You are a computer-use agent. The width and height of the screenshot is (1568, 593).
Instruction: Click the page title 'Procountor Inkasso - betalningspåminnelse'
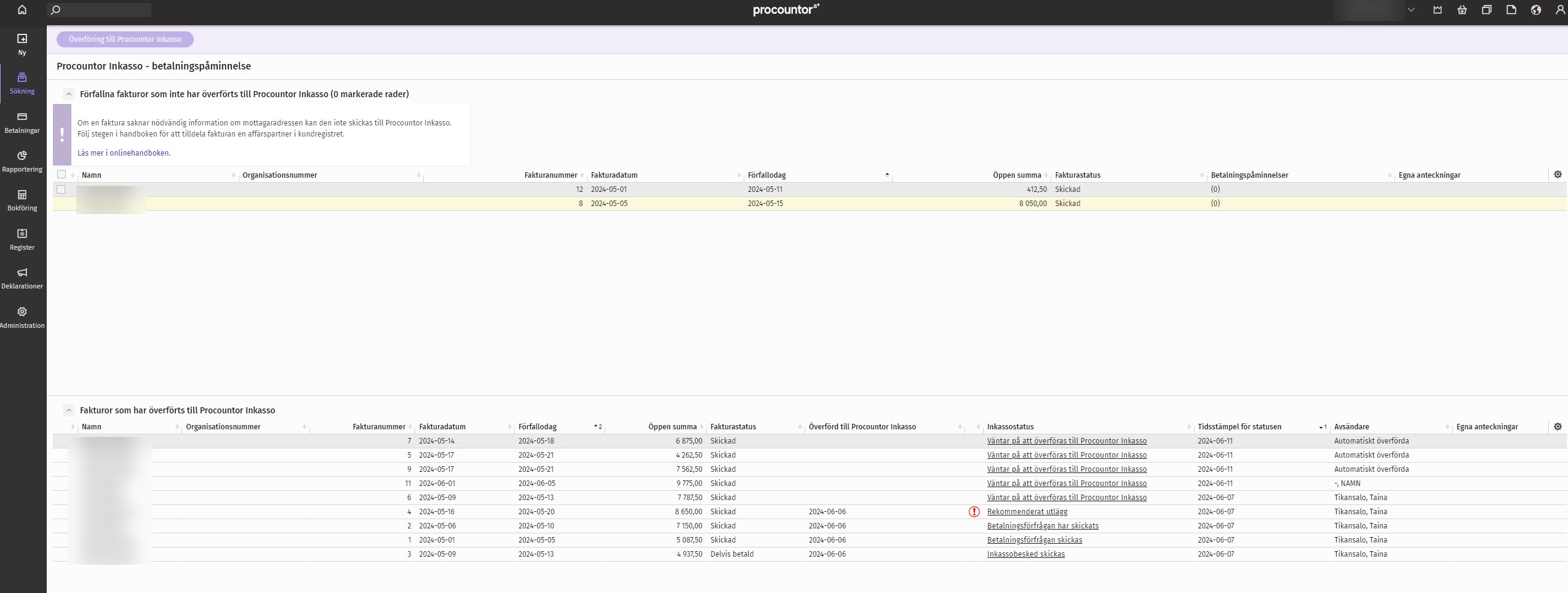click(154, 66)
